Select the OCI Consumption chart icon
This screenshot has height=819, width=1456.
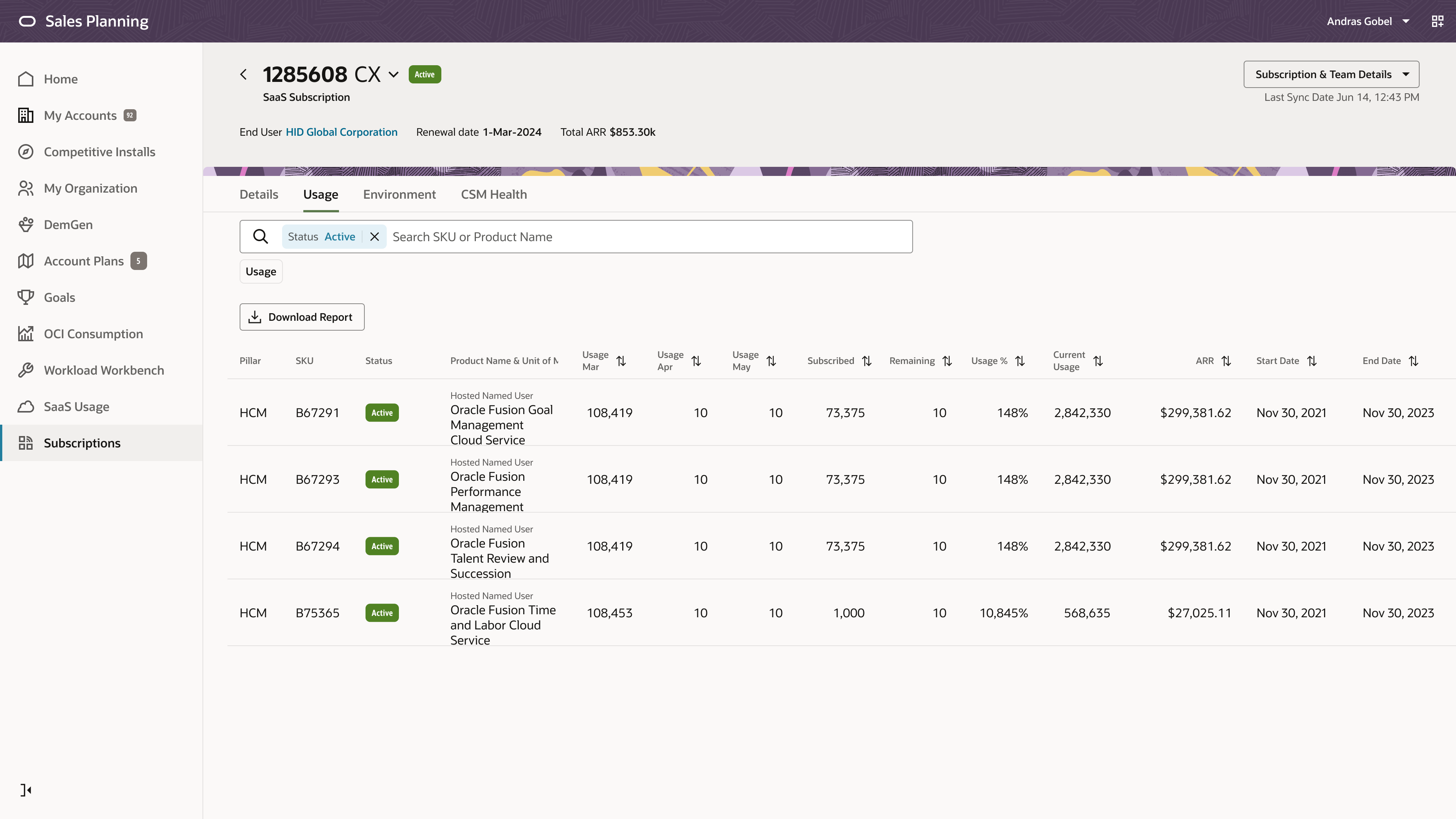[25, 334]
